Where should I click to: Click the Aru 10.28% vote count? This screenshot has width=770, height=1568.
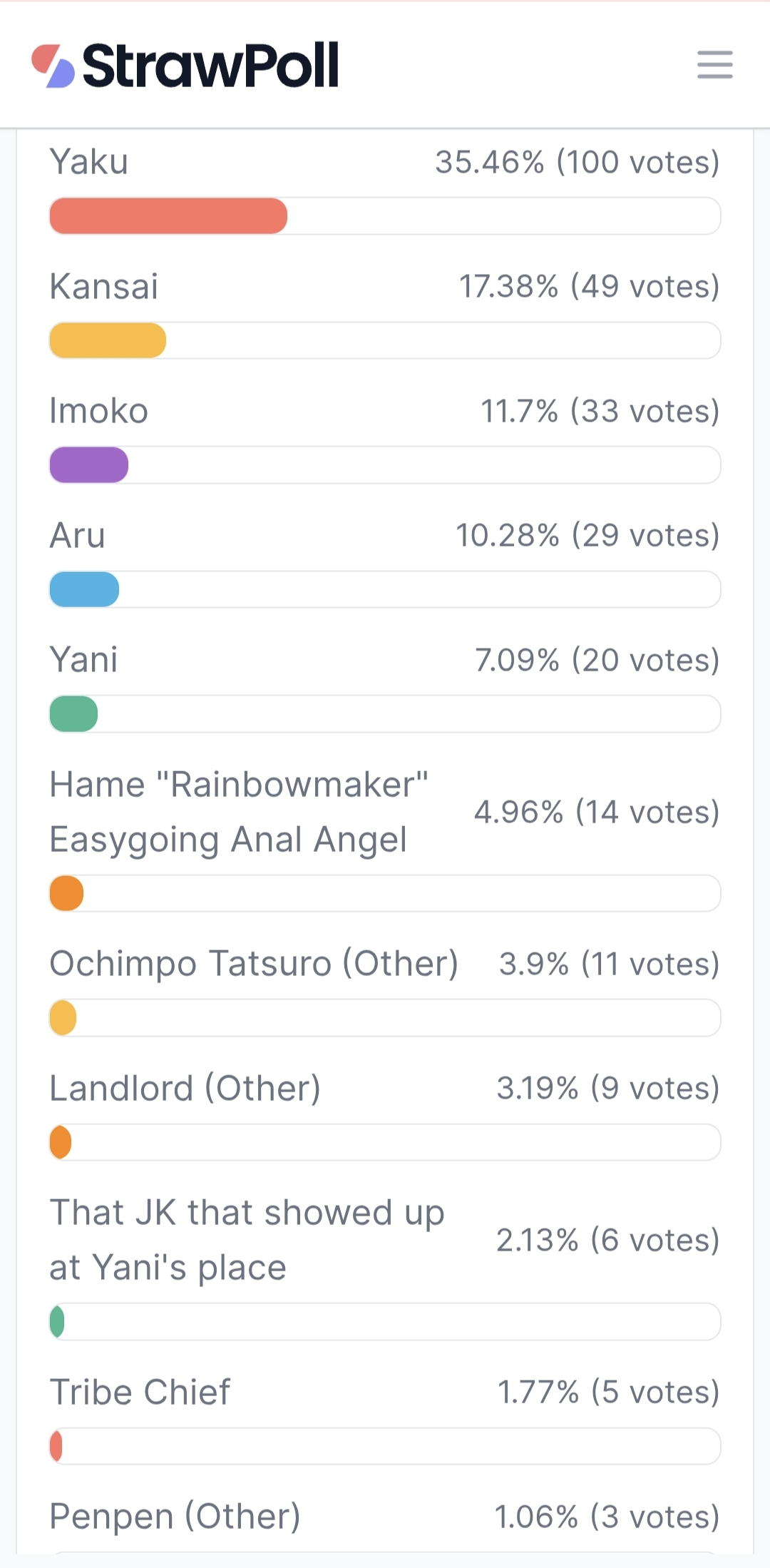click(587, 536)
